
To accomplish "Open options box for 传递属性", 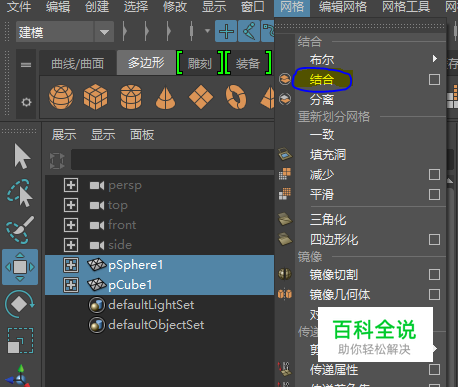I will point(434,370).
